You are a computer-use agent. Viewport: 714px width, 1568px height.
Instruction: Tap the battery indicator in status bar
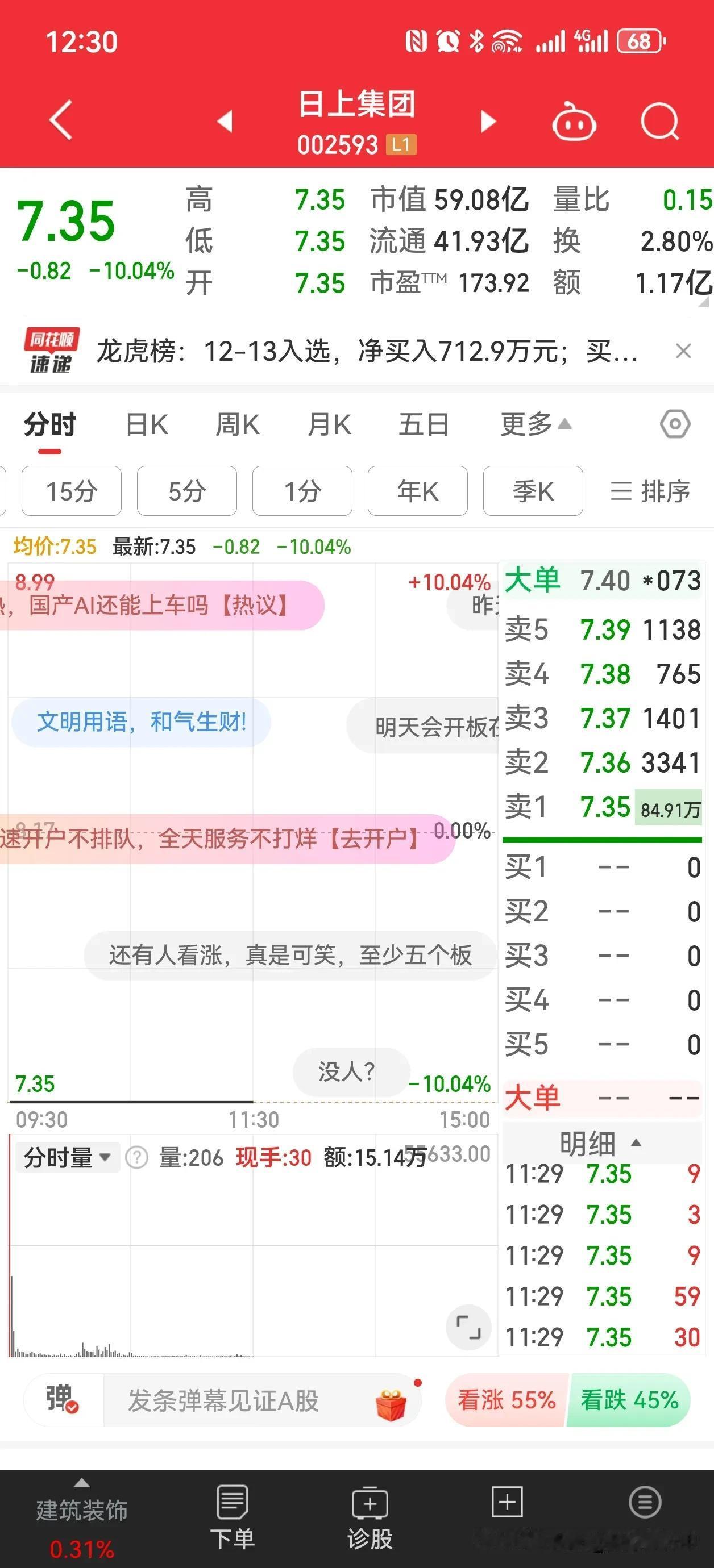coord(641,41)
